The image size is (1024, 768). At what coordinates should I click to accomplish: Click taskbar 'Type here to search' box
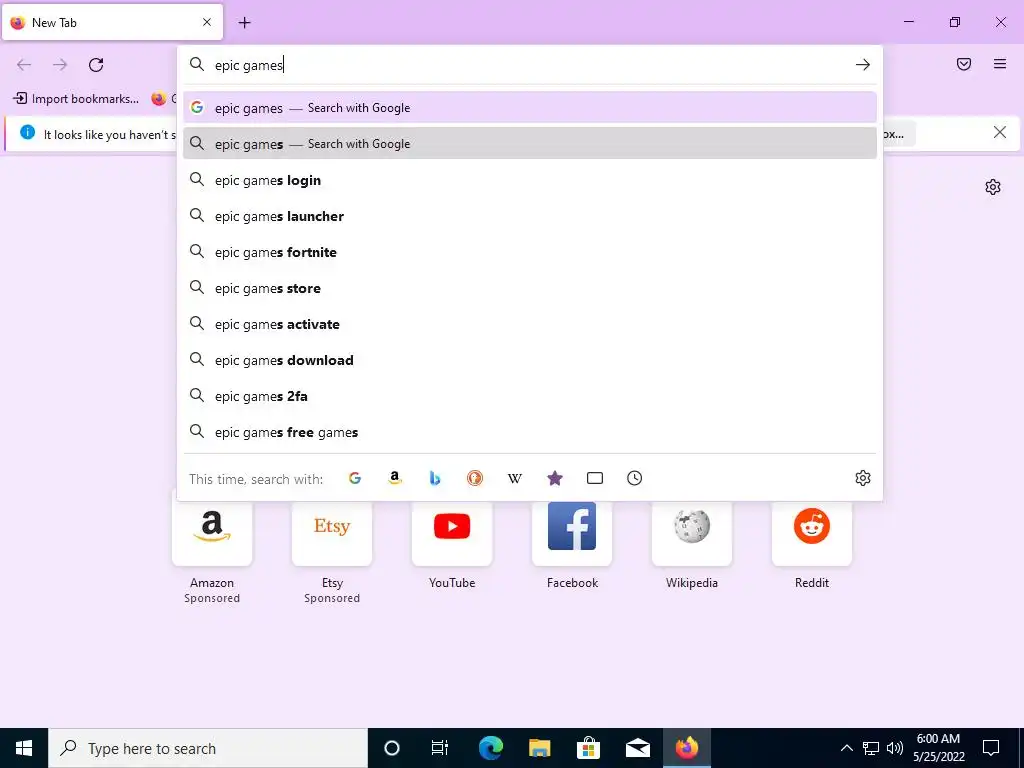(208, 748)
